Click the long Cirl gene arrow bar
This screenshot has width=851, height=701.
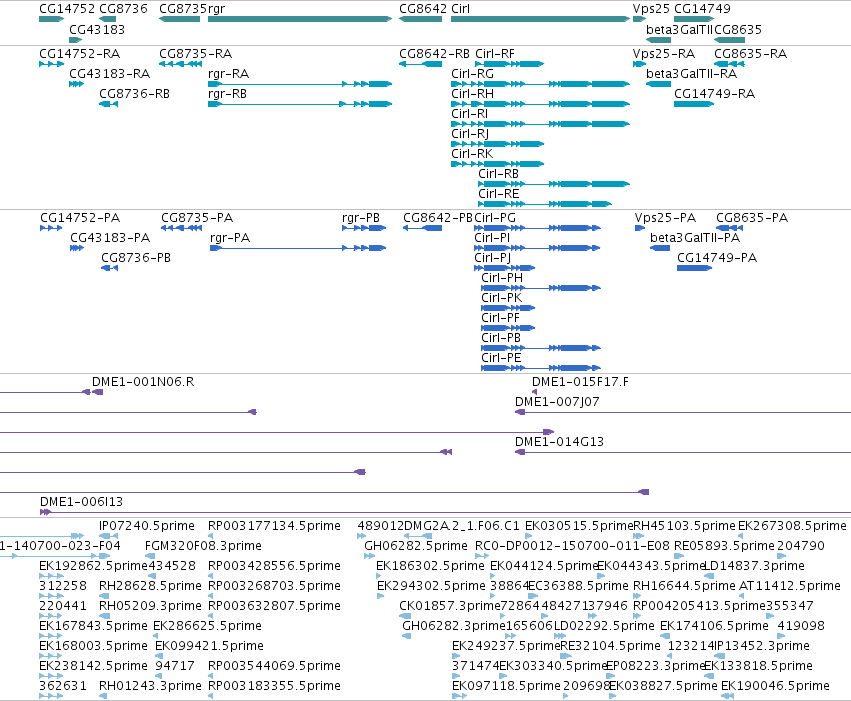(541, 19)
